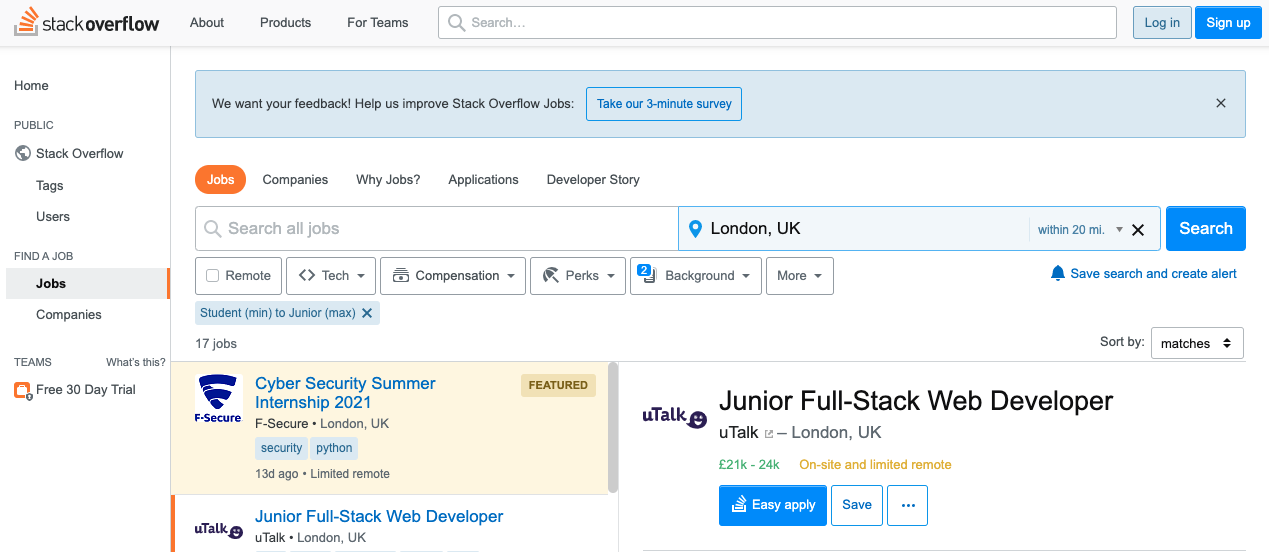Click the magnifier in Search all jobs

(212, 229)
